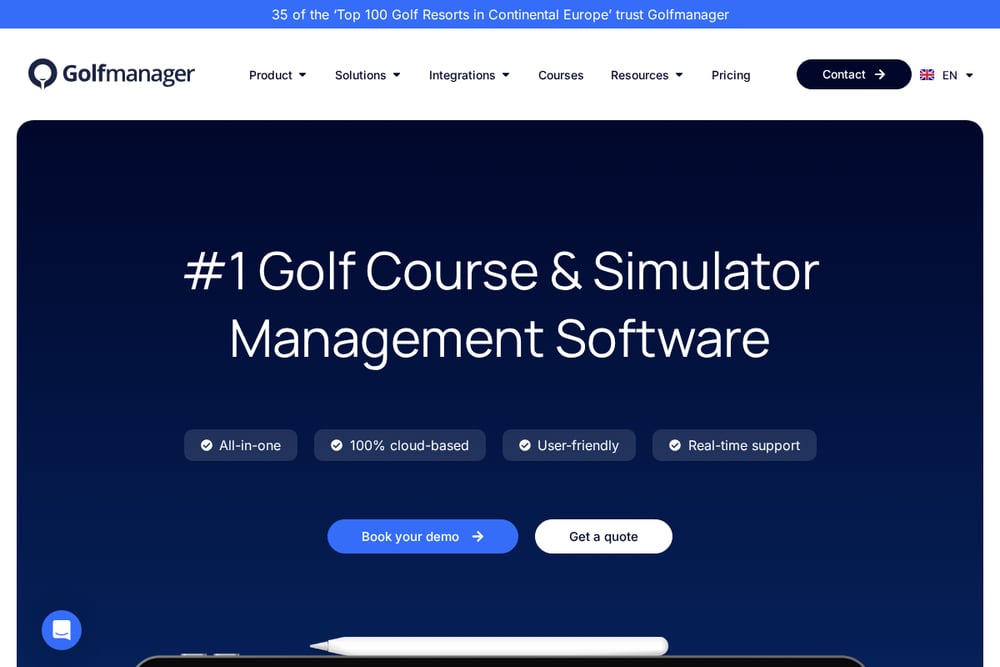This screenshot has height=667, width=1000.
Task: Open the Golfmanager logo homepage link
Action: pos(112,74)
